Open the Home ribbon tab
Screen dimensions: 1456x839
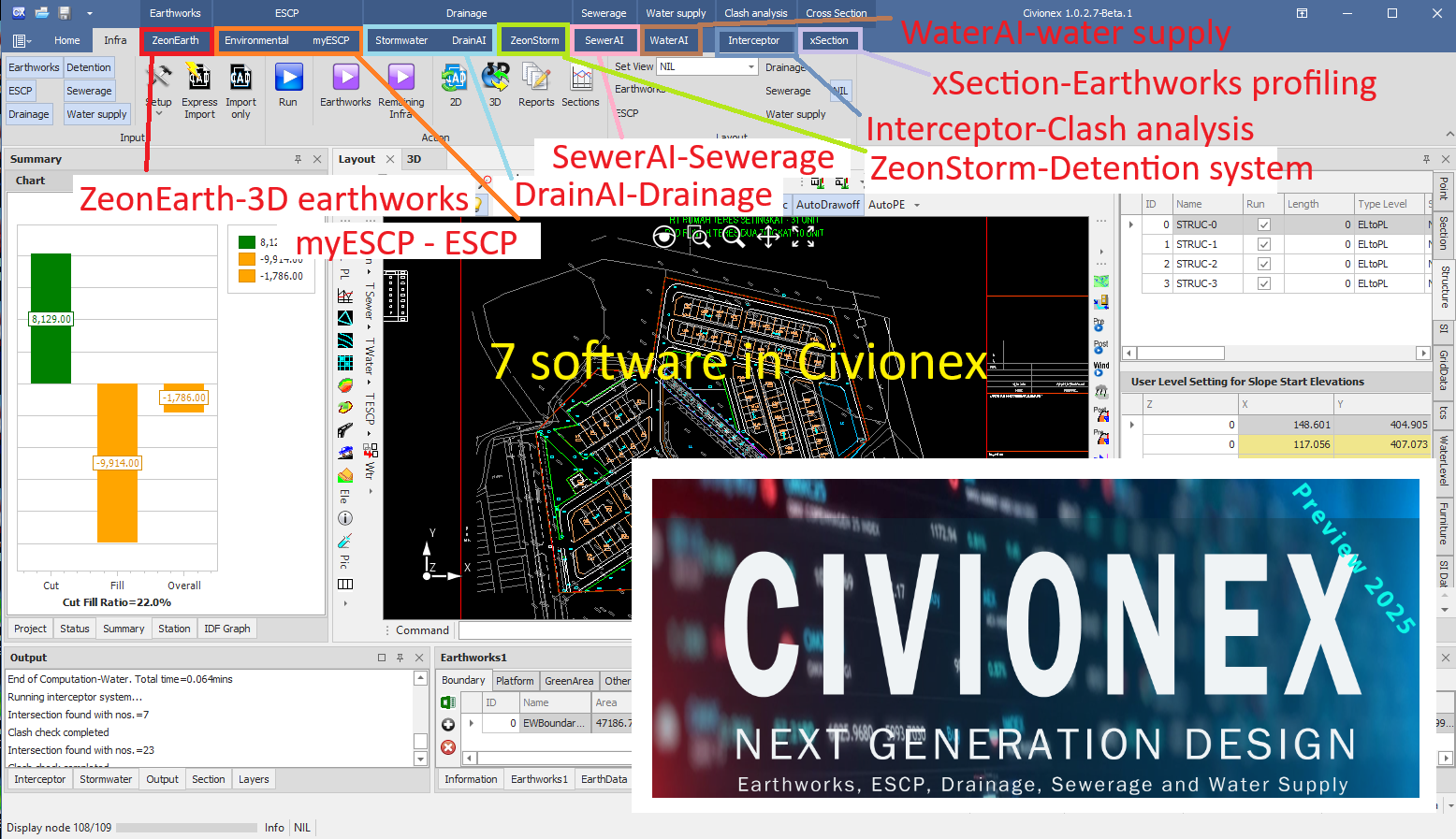coord(66,40)
